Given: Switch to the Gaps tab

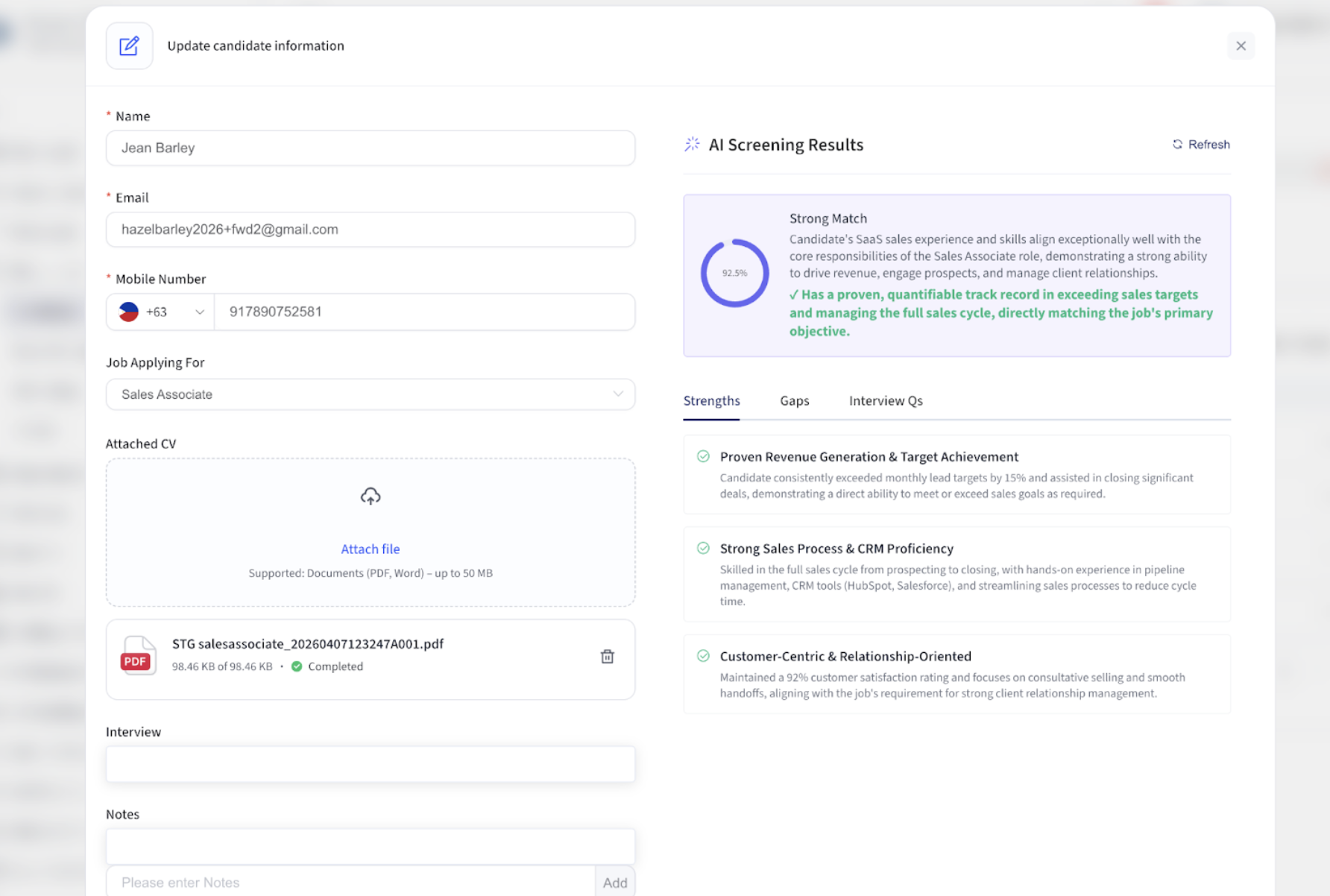Looking at the screenshot, I should click(794, 401).
